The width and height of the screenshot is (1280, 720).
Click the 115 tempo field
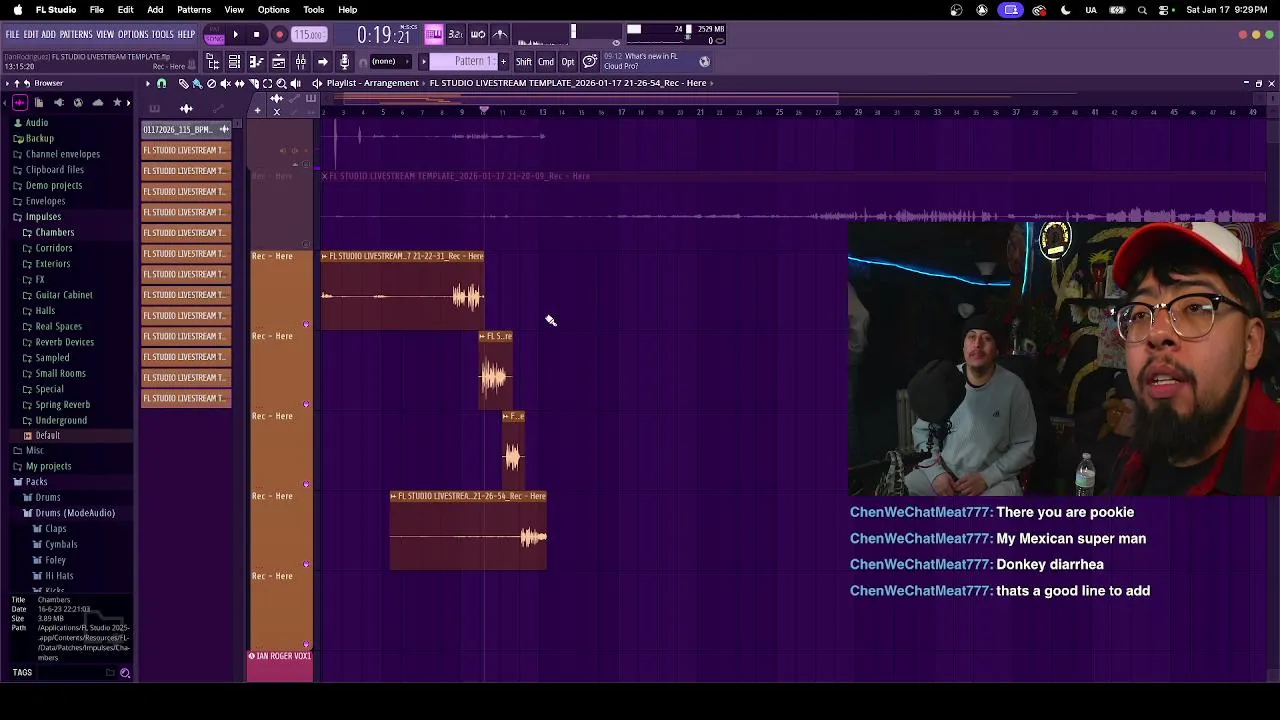[308, 34]
